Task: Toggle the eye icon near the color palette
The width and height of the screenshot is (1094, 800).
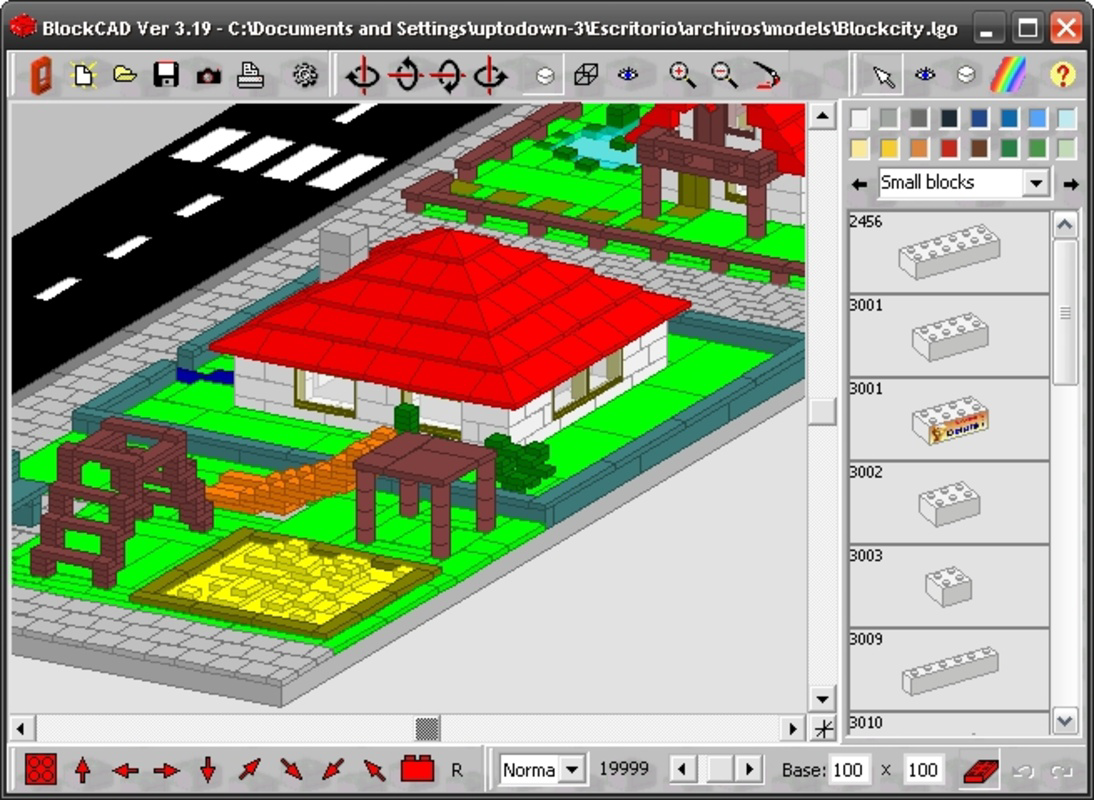Action: point(925,73)
